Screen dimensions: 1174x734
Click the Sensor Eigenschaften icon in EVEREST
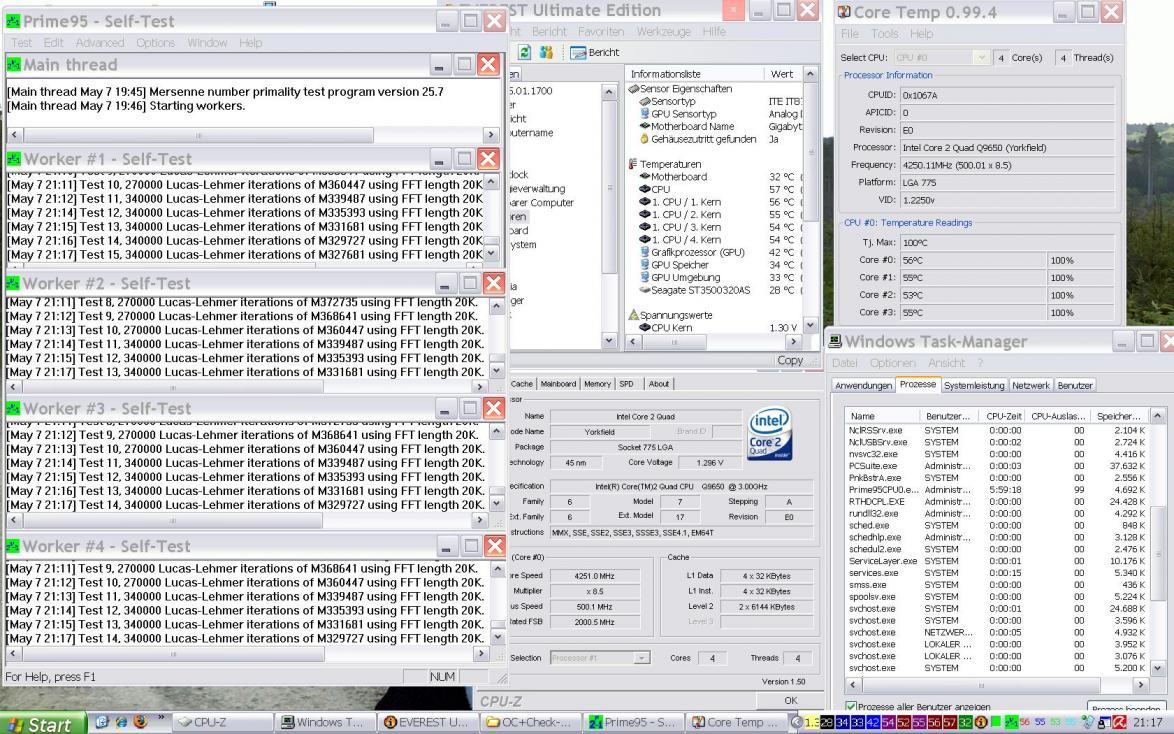[x=633, y=88]
